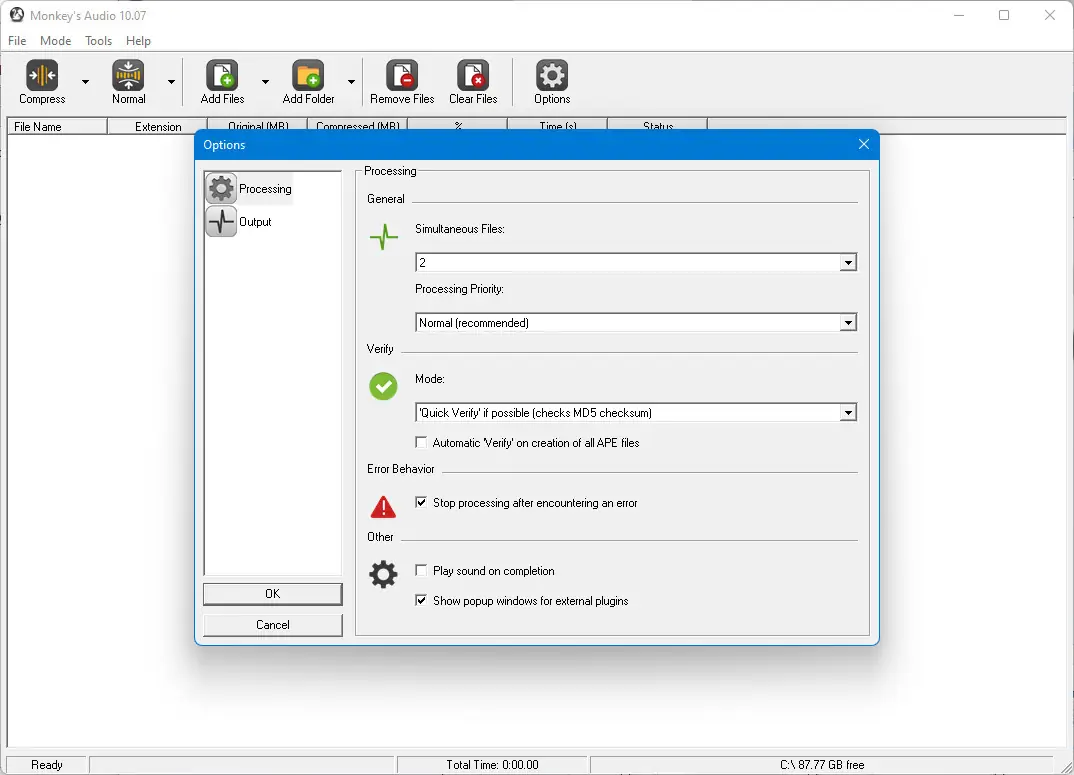Select the Processing category label
This screenshot has width=1074, height=775.
point(265,188)
